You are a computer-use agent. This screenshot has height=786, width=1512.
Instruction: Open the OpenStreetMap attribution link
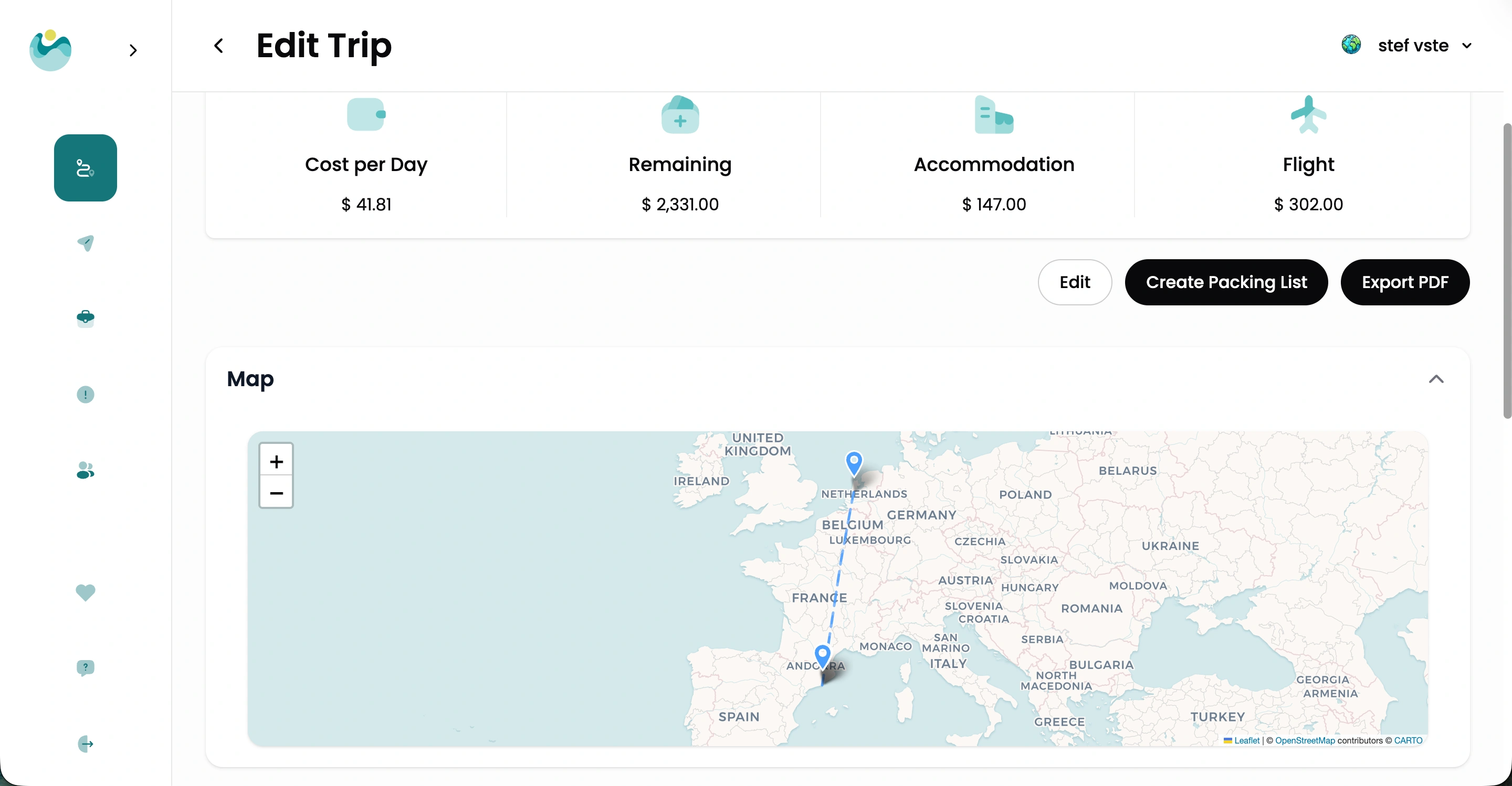click(x=1304, y=740)
